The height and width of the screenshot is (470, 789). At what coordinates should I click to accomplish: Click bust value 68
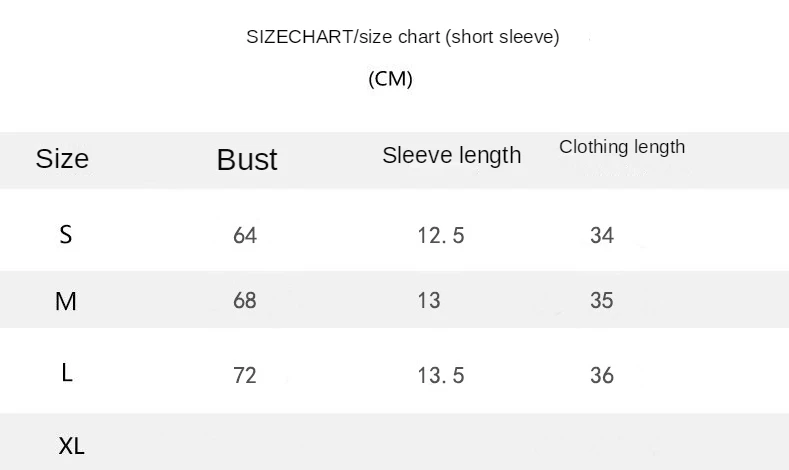[245, 300]
